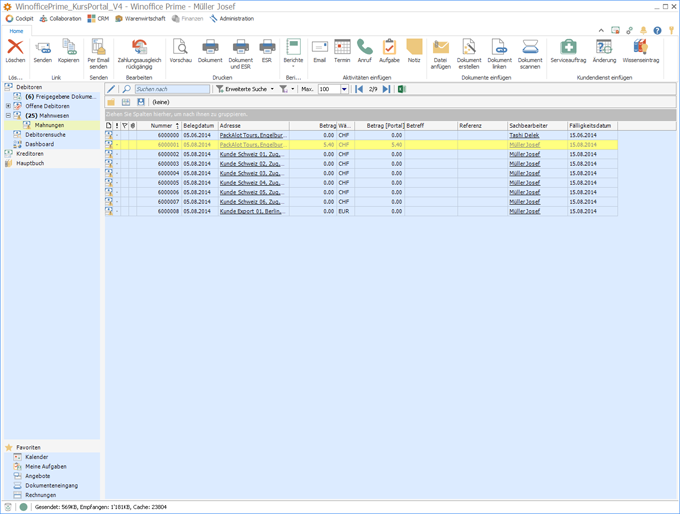Open the Vorschau print preview
This screenshot has height=514, width=680.
(180, 47)
